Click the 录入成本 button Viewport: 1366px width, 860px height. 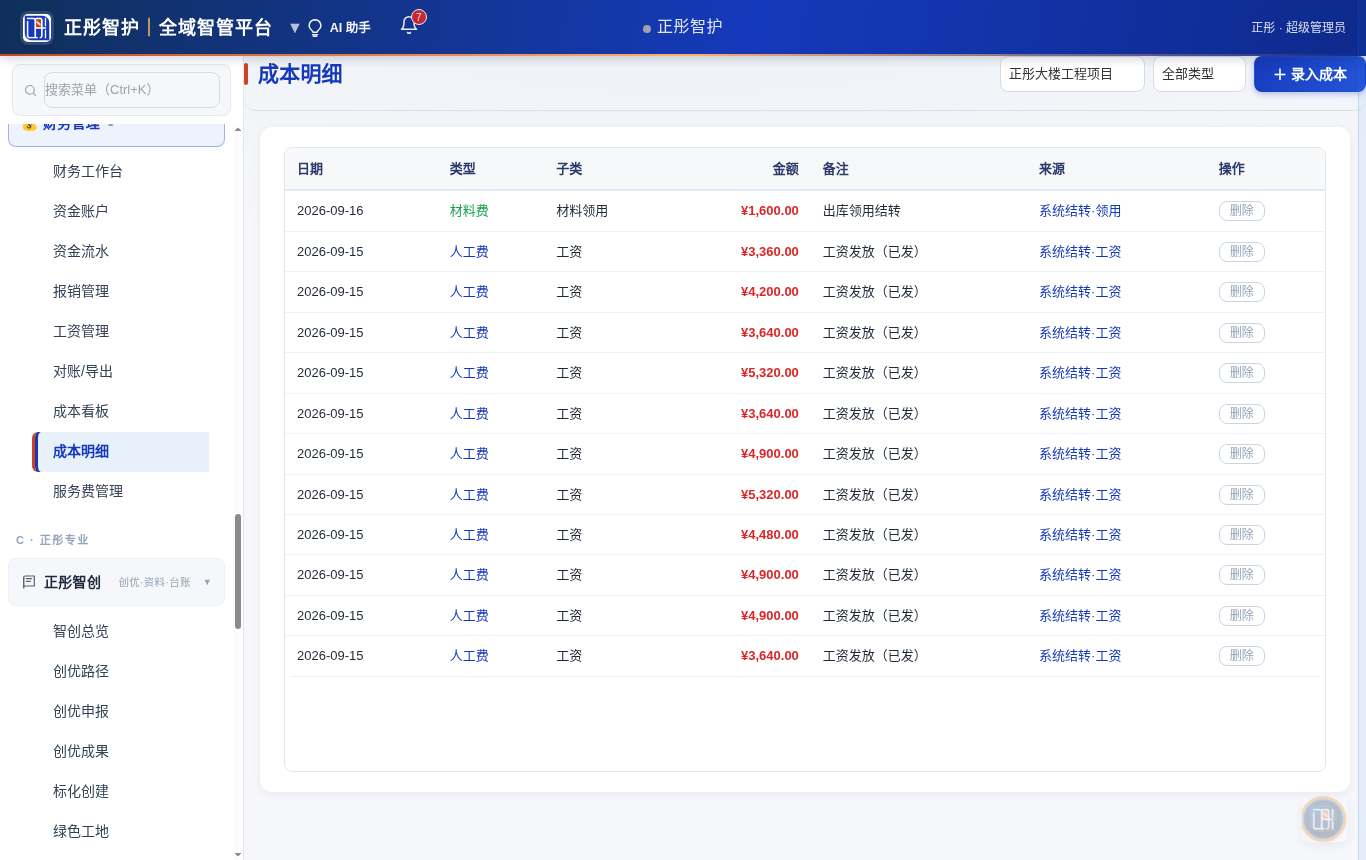(x=1309, y=74)
